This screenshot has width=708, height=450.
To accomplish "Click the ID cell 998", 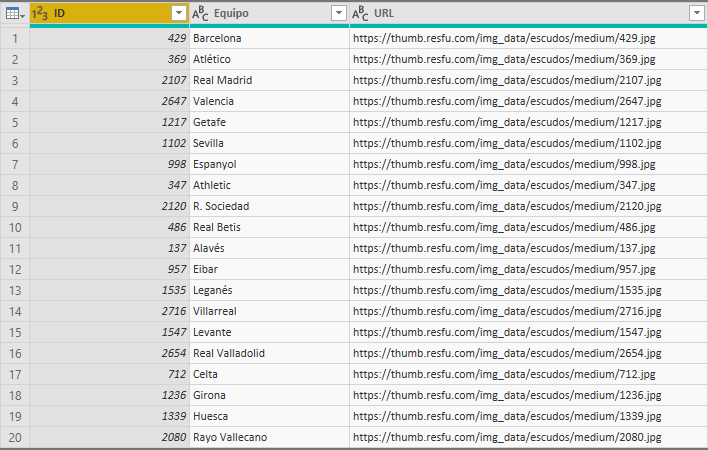I will coord(110,164).
